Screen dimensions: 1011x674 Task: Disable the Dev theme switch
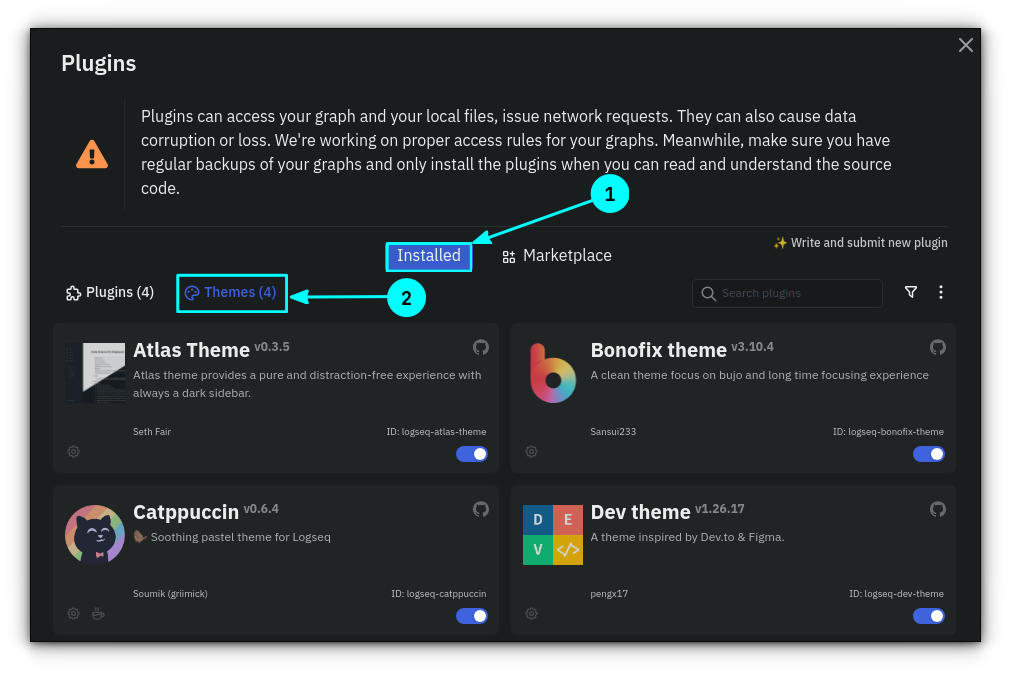click(x=929, y=616)
